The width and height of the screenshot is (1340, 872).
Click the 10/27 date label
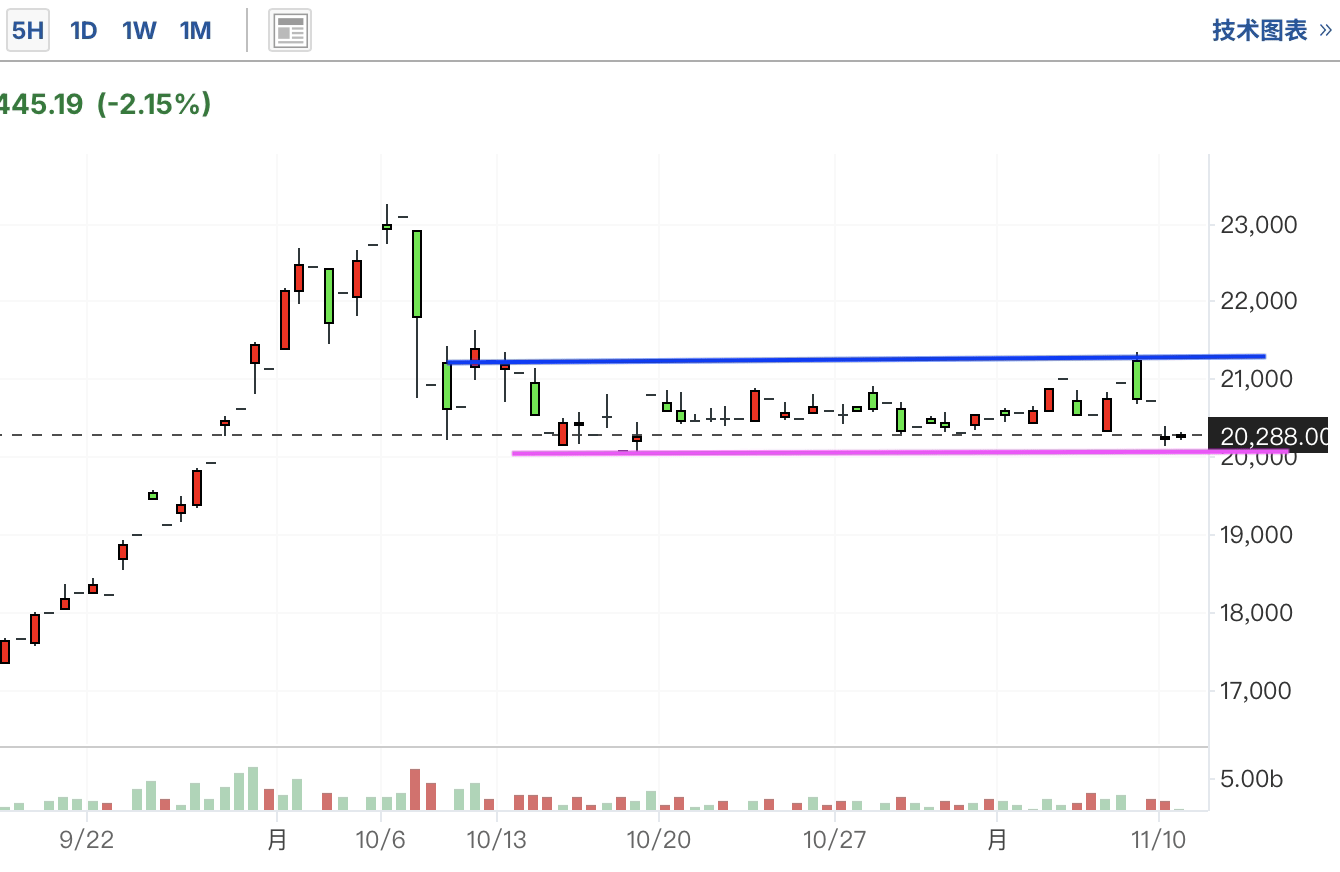833,839
